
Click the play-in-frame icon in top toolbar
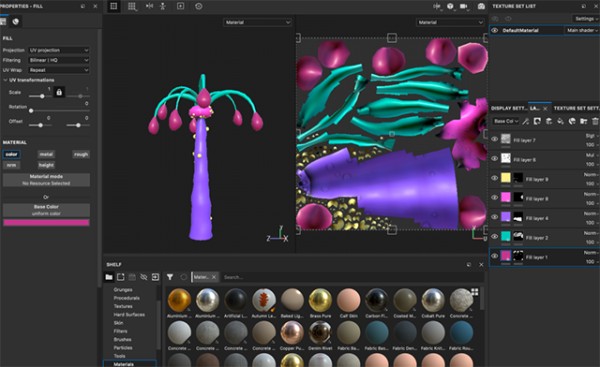tap(181, 6)
